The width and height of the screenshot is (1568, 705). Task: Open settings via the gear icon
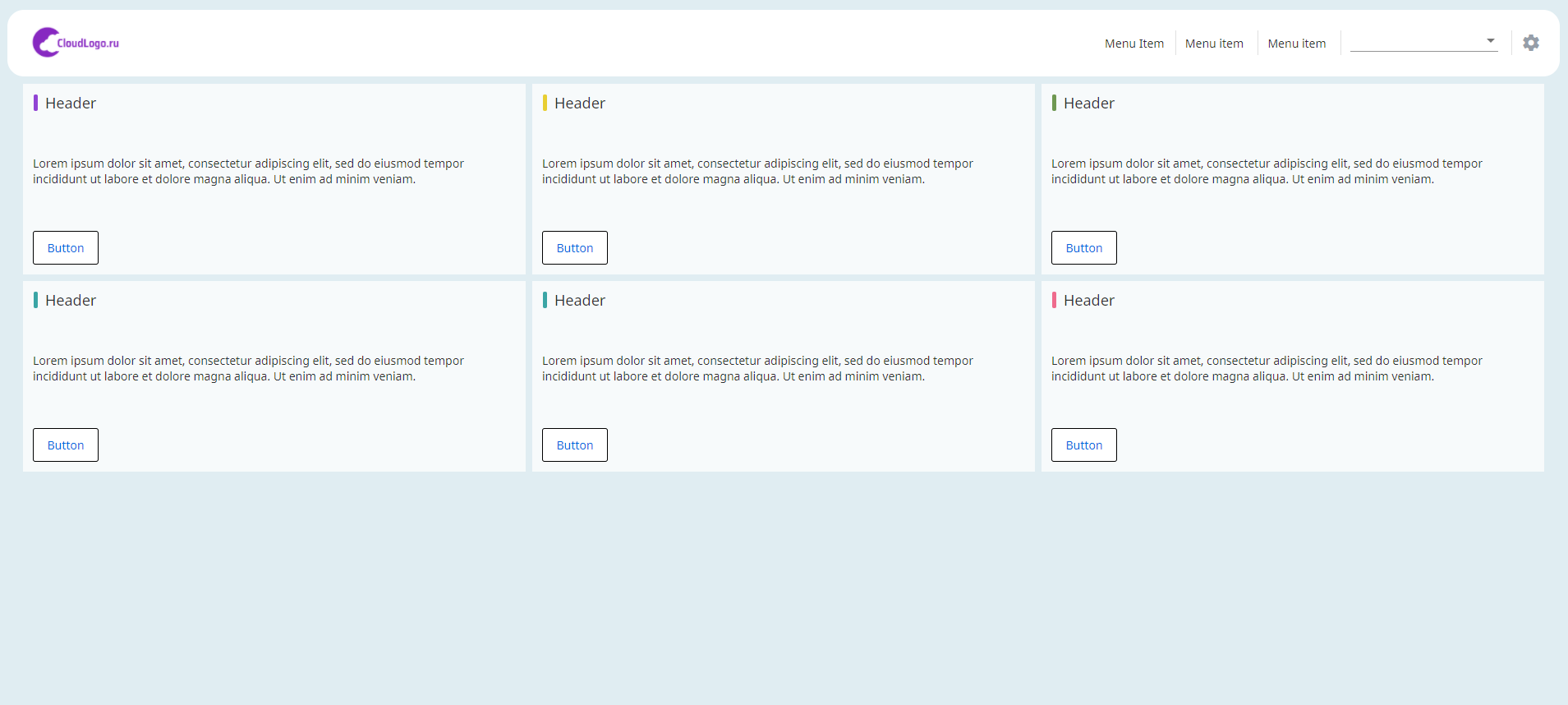click(1530, 43)
